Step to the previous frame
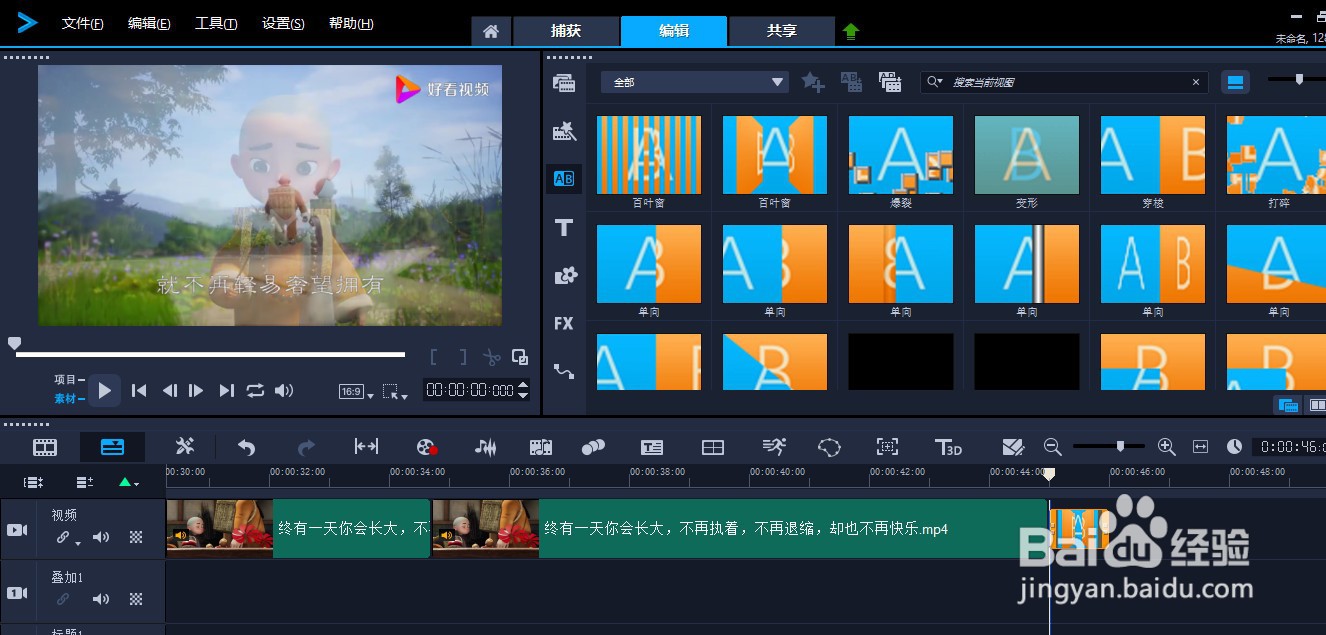 coord(169,390)
